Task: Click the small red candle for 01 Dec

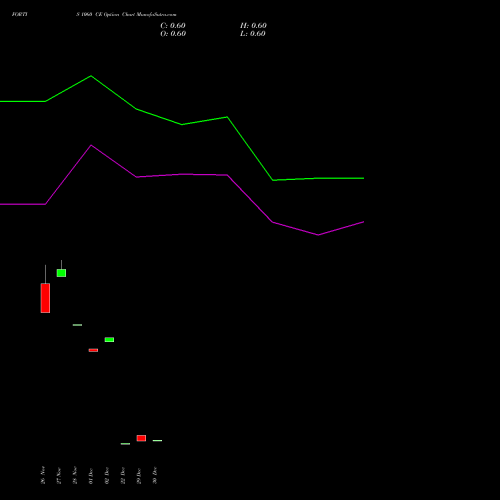Action: point(93,350)
